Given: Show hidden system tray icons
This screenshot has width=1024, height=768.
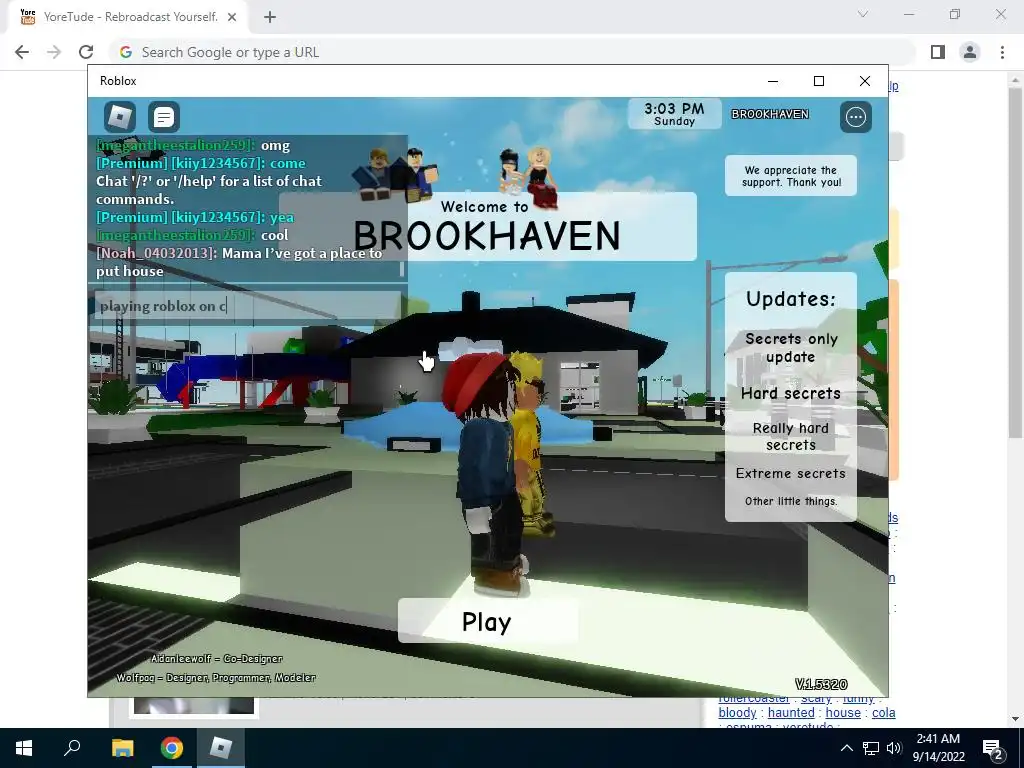Looking at the screenshot, I should (x=846, y=748).
